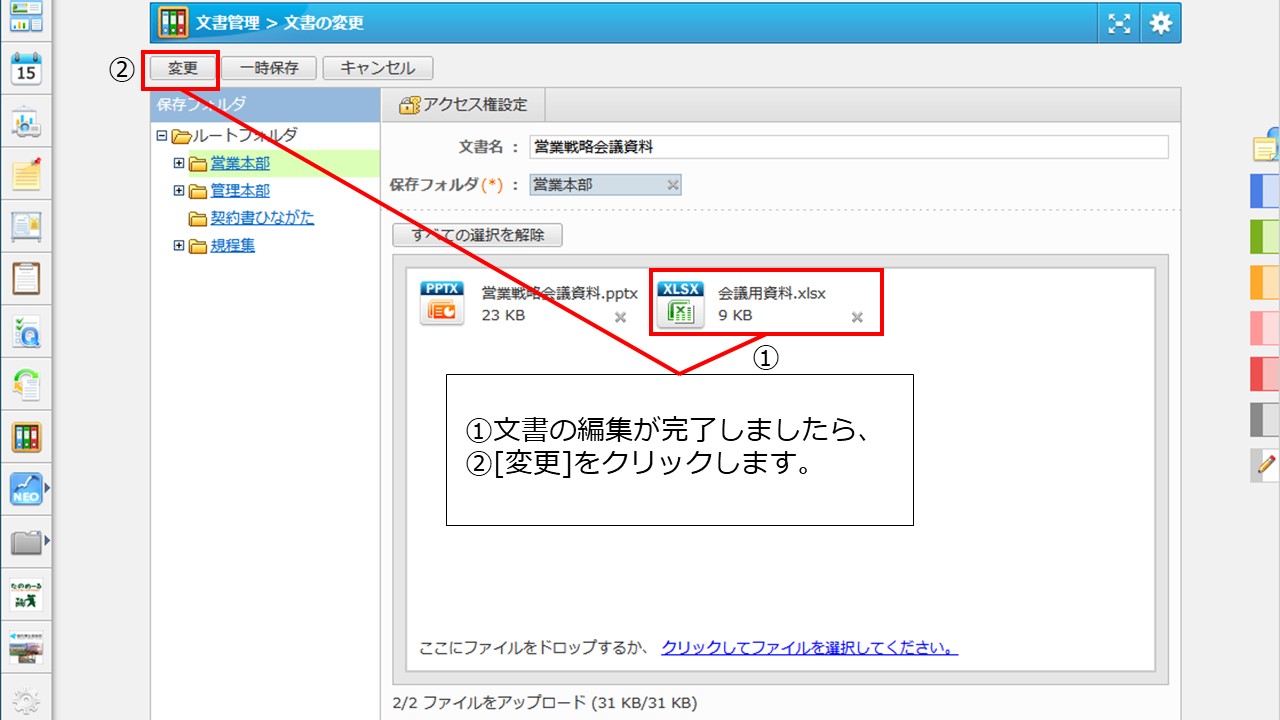
Task: Select the 規程集 folder in tree
Action: 232,245
